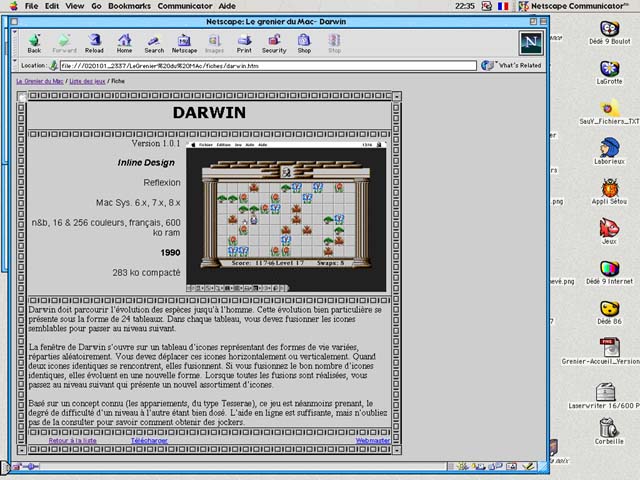This screenshot has width=640, height=480.
Task: Click the menu bar clock 22:35
Action: tap(464, 6)
